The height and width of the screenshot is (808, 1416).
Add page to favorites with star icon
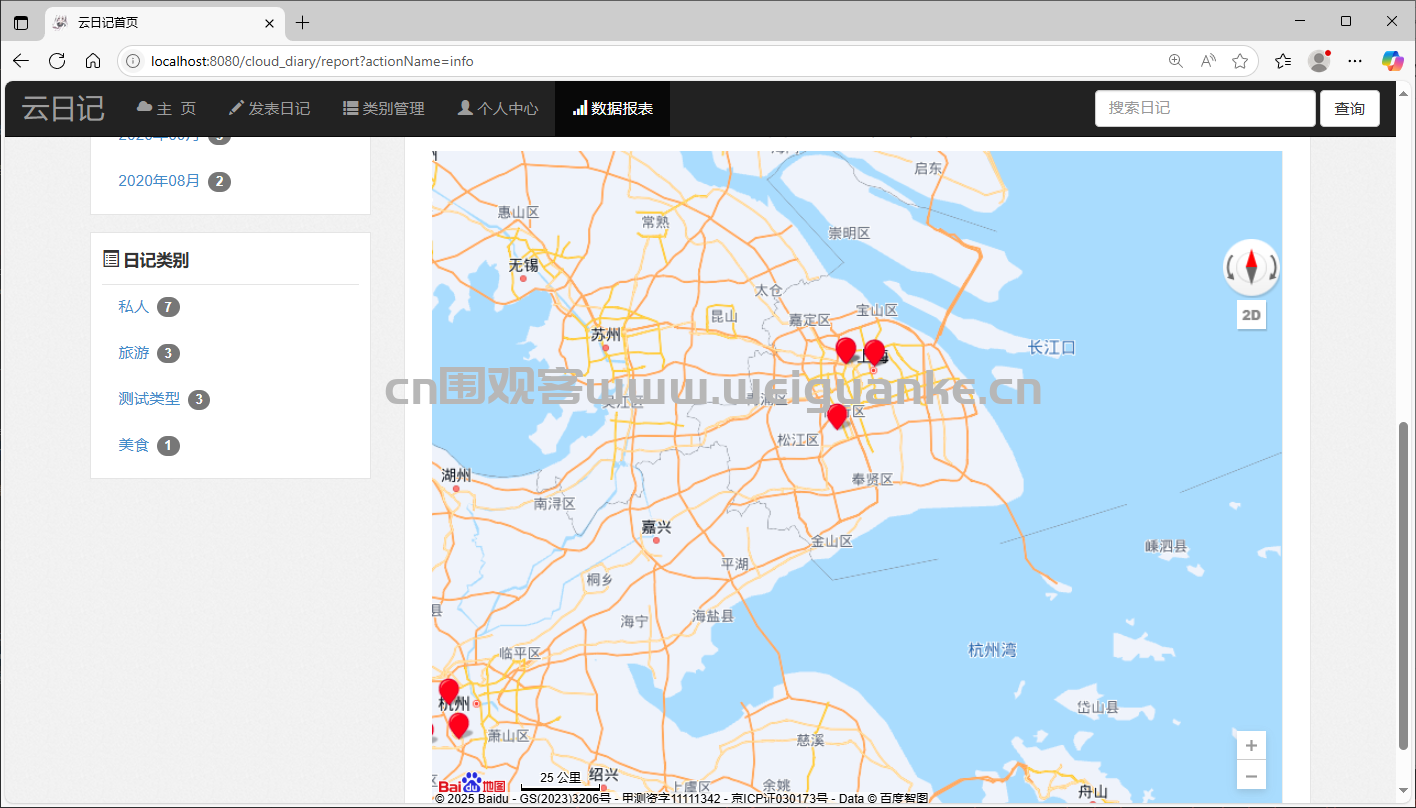(x=1240, y=61)
